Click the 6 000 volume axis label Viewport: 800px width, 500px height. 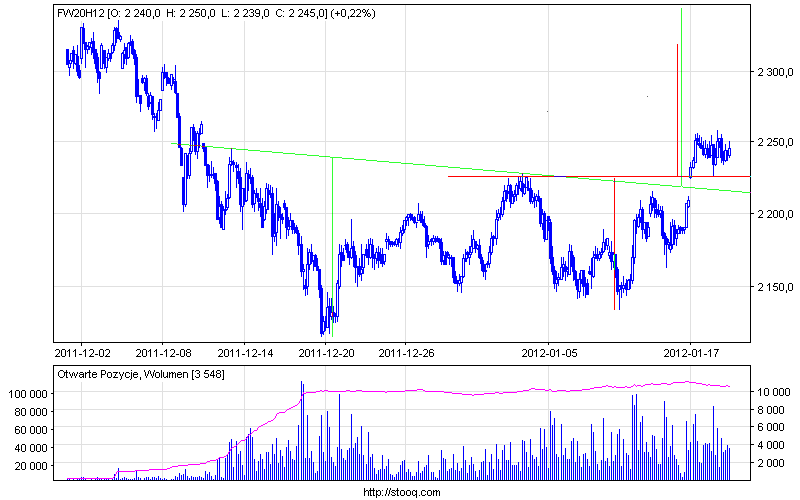pyautogui.click(x=771, y=427)
